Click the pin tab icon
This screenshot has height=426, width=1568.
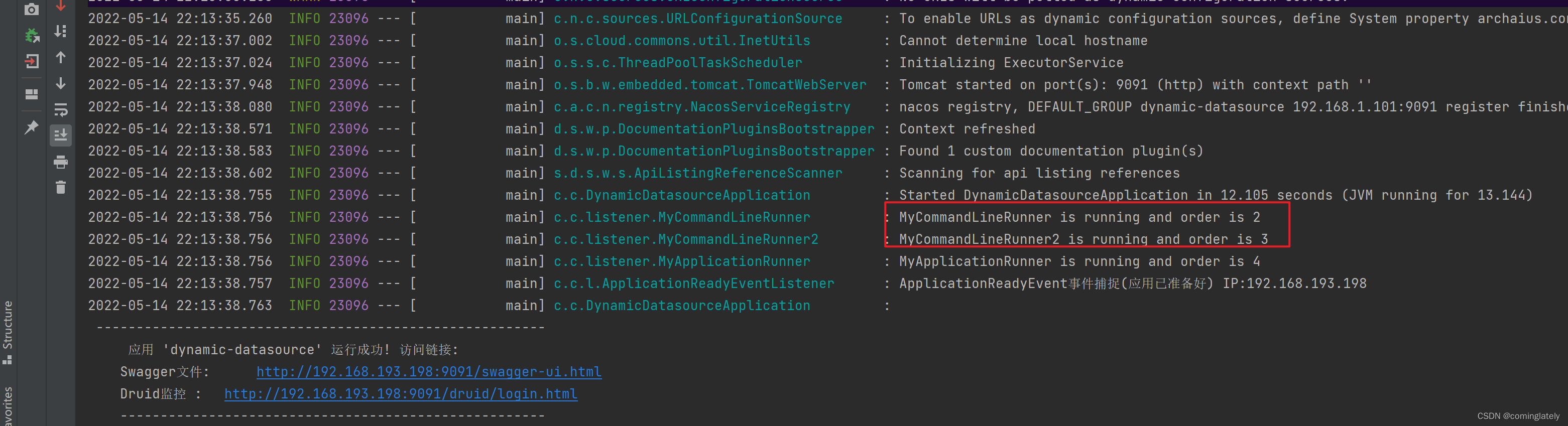[x=32, y=127]
